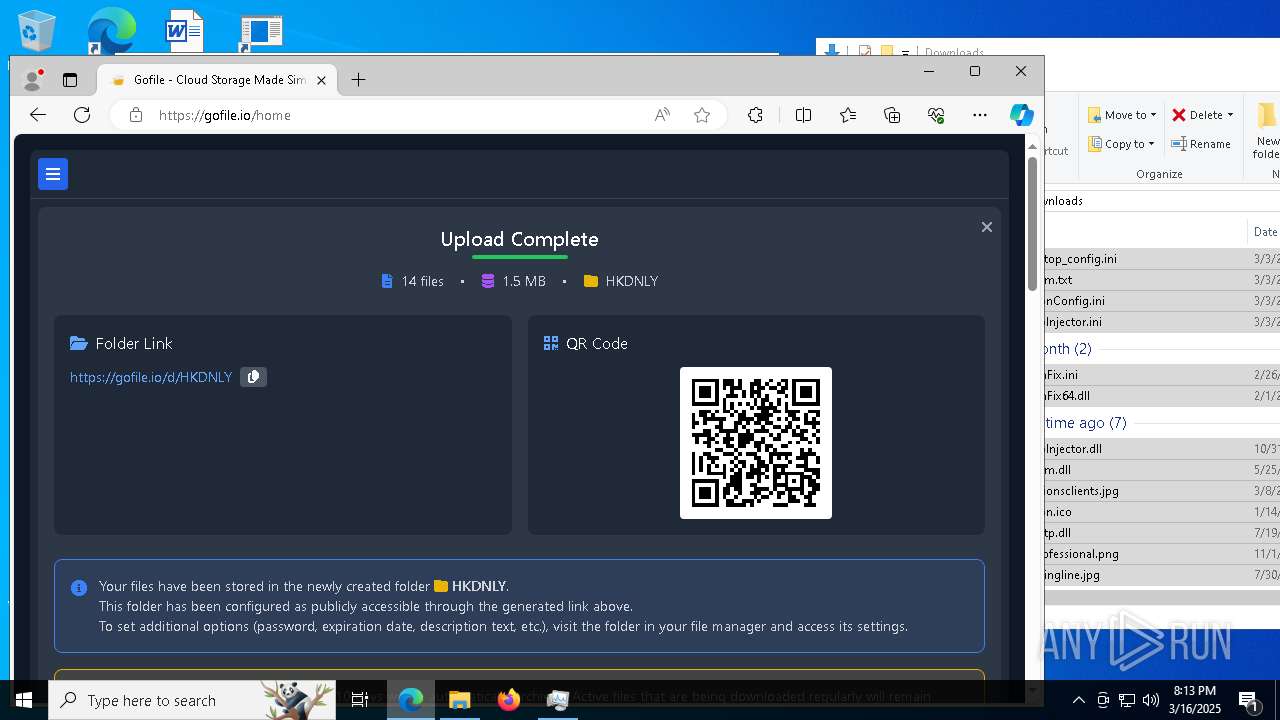
Task: Open browser Extensions menu
Action: pyautogui.click(x=755, y=115)
